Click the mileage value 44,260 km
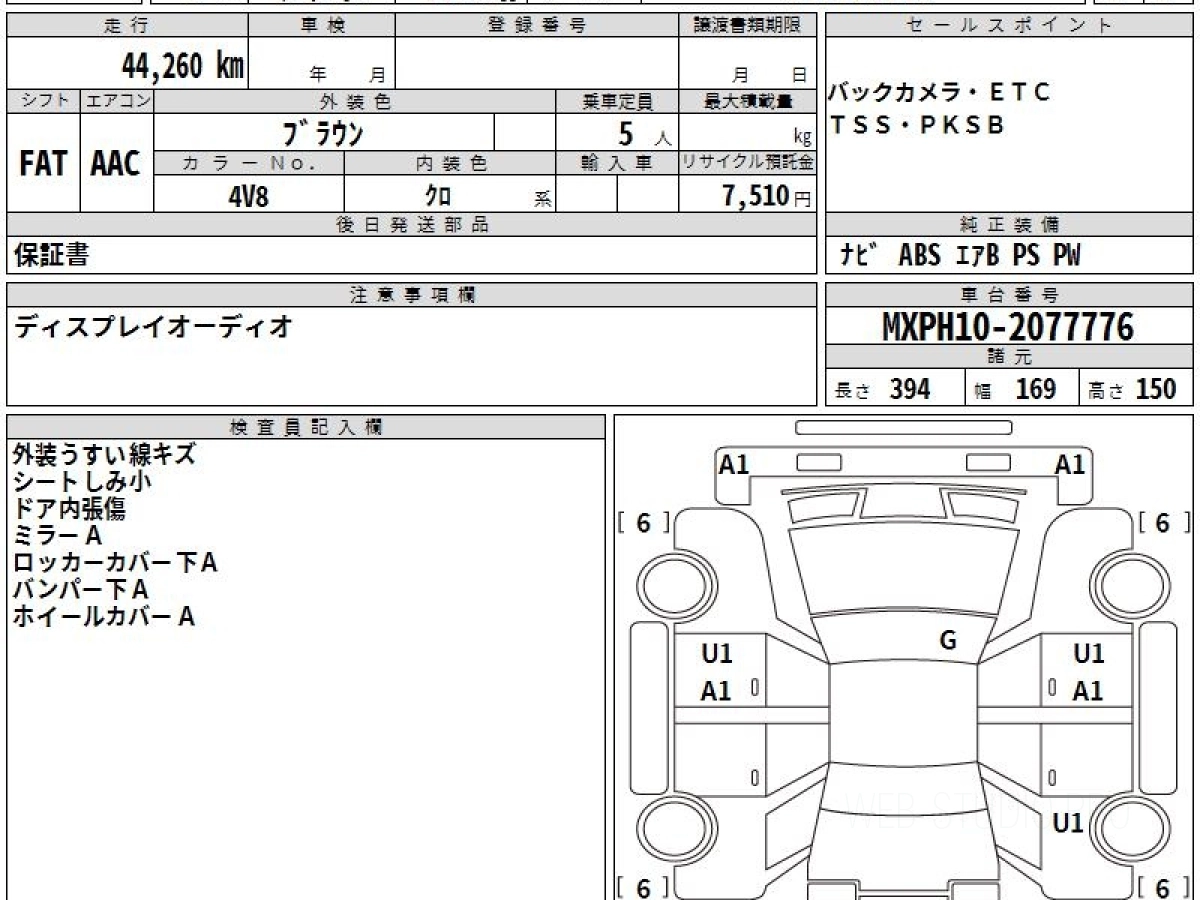This screenshot has width=1200, height=900. pyautogui.click(x=183, y=66)
